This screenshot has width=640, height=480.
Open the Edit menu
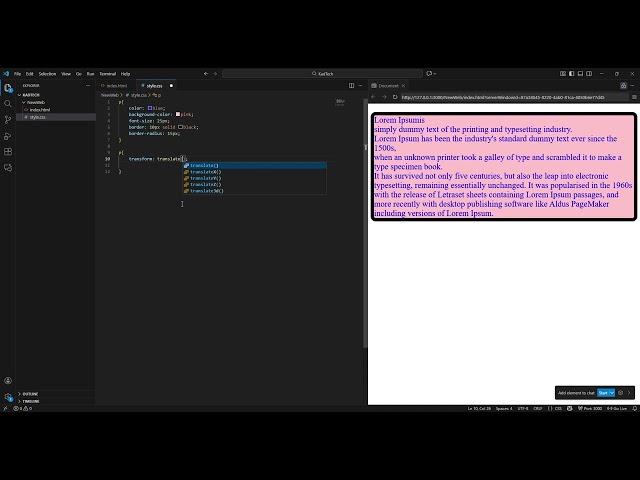pyautogui.click(x=30, y=74)
